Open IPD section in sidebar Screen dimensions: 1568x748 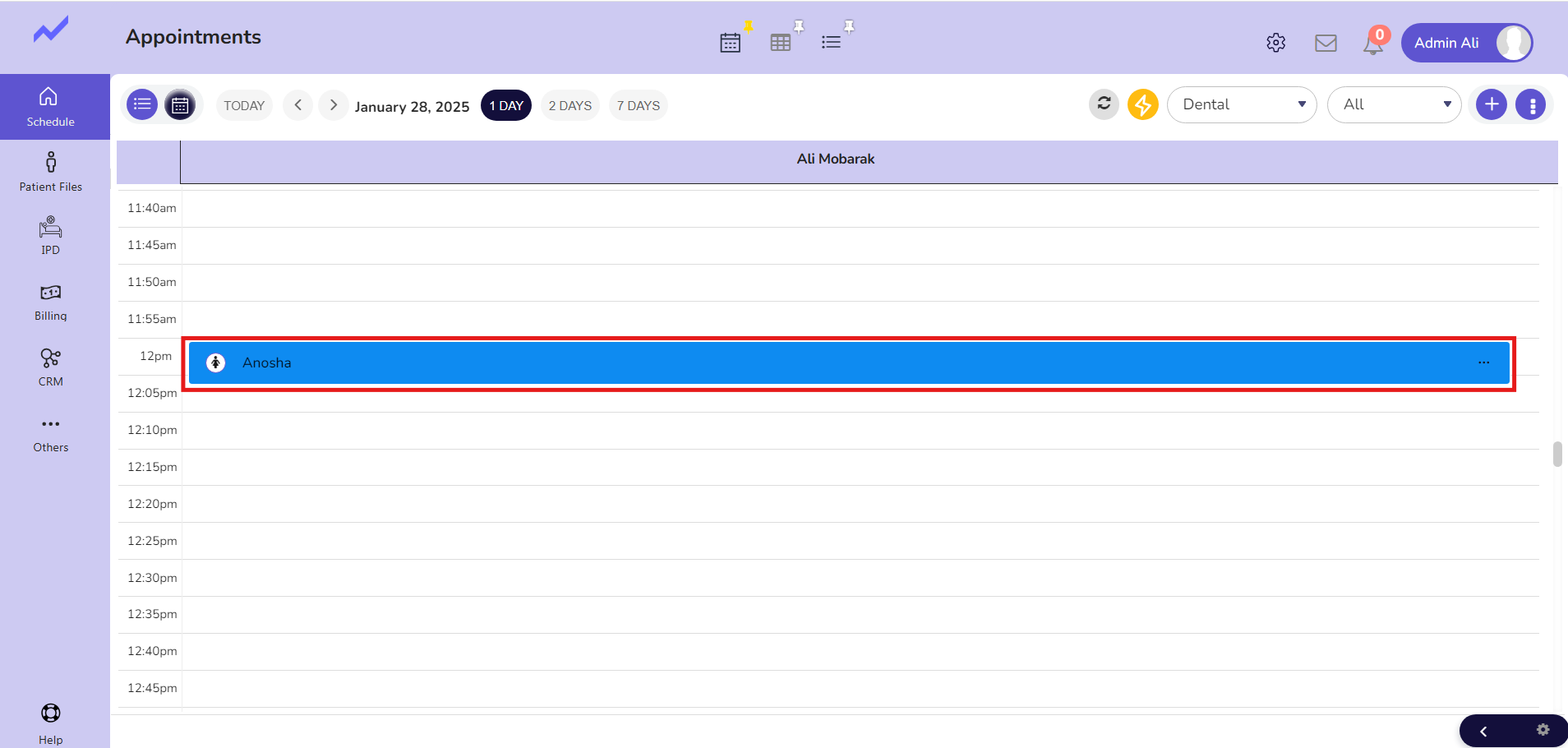click(x=51, y=236)
